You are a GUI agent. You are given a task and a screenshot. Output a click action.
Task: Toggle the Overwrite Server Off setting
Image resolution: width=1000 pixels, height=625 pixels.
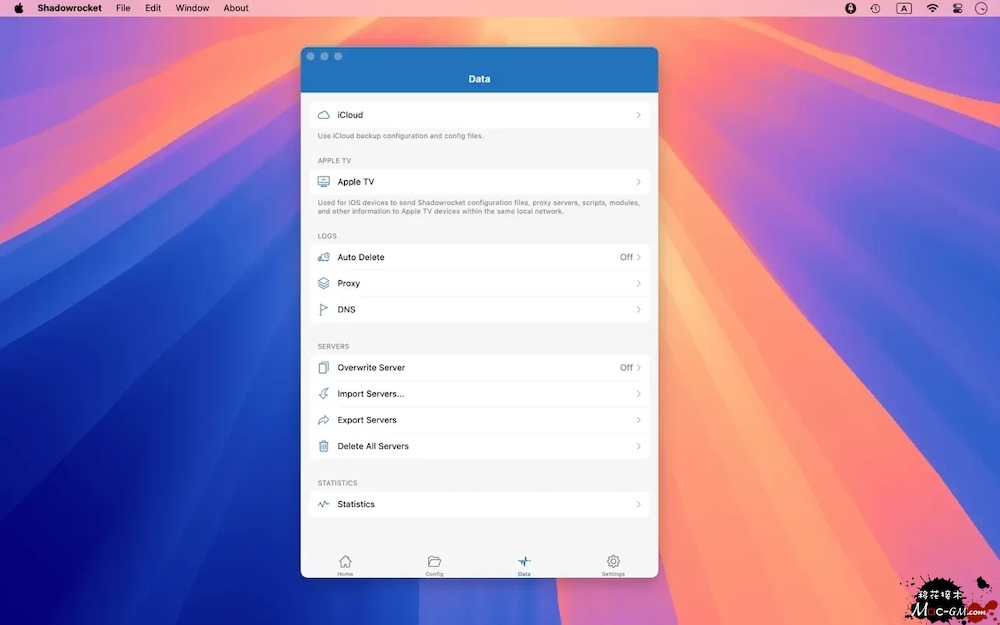627,367
